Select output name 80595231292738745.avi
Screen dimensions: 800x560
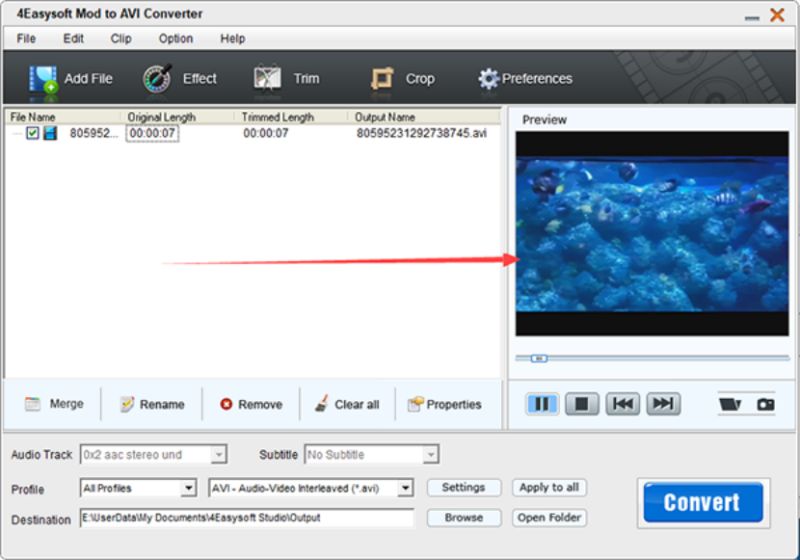pos(421,133)
